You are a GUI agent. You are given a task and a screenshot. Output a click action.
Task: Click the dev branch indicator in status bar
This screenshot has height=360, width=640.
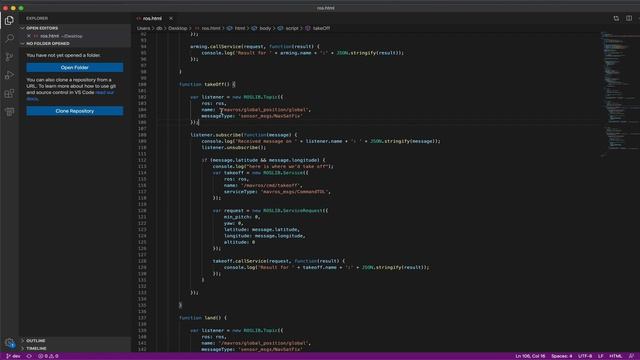pyautogui.click(x=13, y=356)
